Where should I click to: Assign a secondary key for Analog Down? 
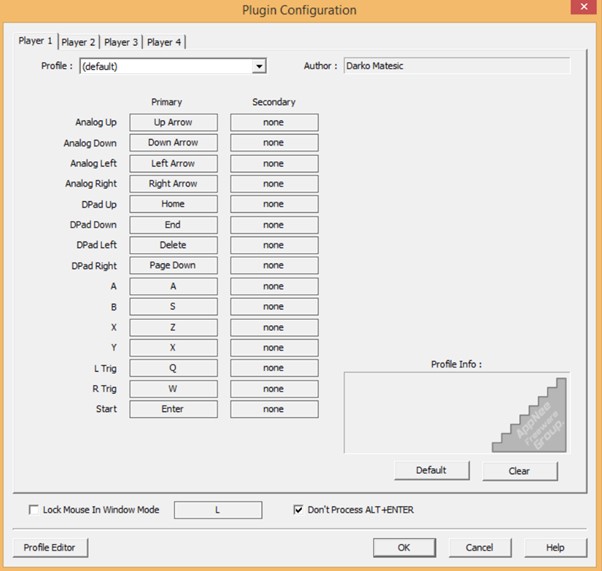[274, 143]
